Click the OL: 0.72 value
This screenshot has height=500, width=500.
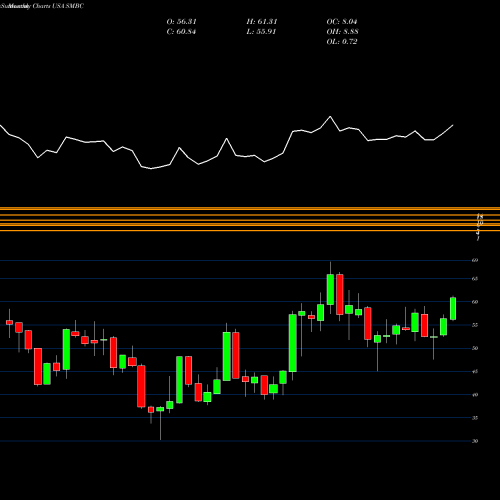[342, 42]
